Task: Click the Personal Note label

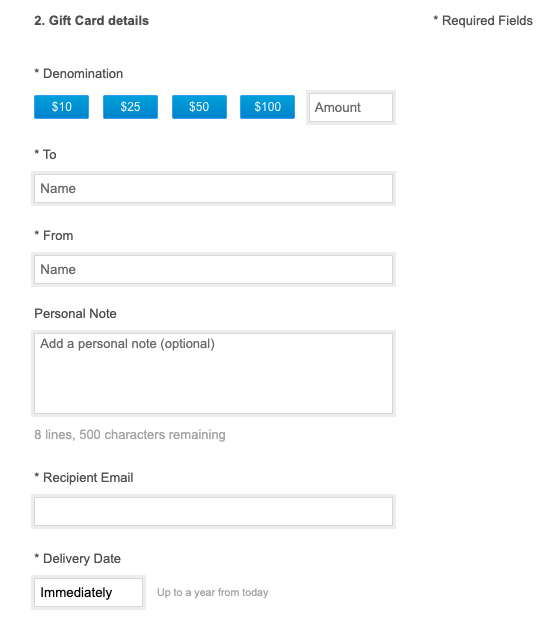Action: tap(75, 314)
